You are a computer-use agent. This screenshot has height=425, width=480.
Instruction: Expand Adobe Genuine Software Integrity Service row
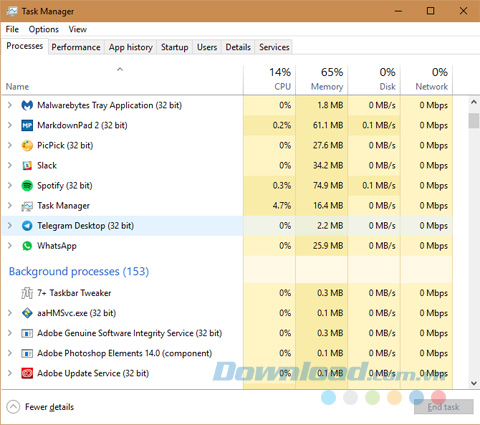[x=10, y=333]
